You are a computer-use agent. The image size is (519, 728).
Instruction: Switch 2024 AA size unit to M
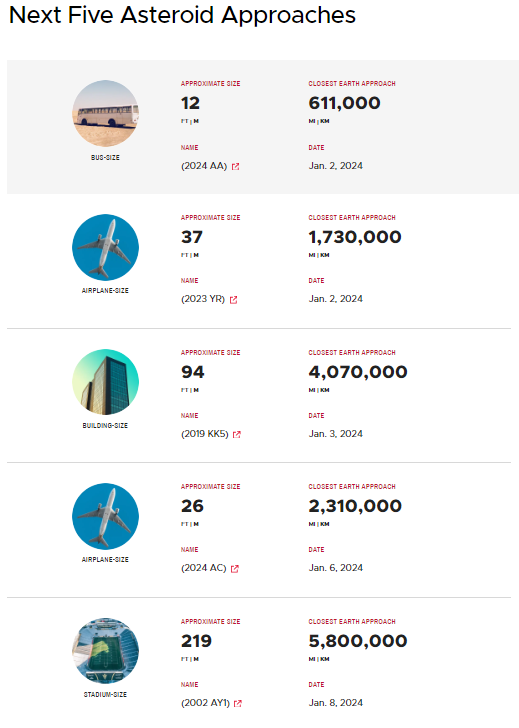click(x=196, y=121)
